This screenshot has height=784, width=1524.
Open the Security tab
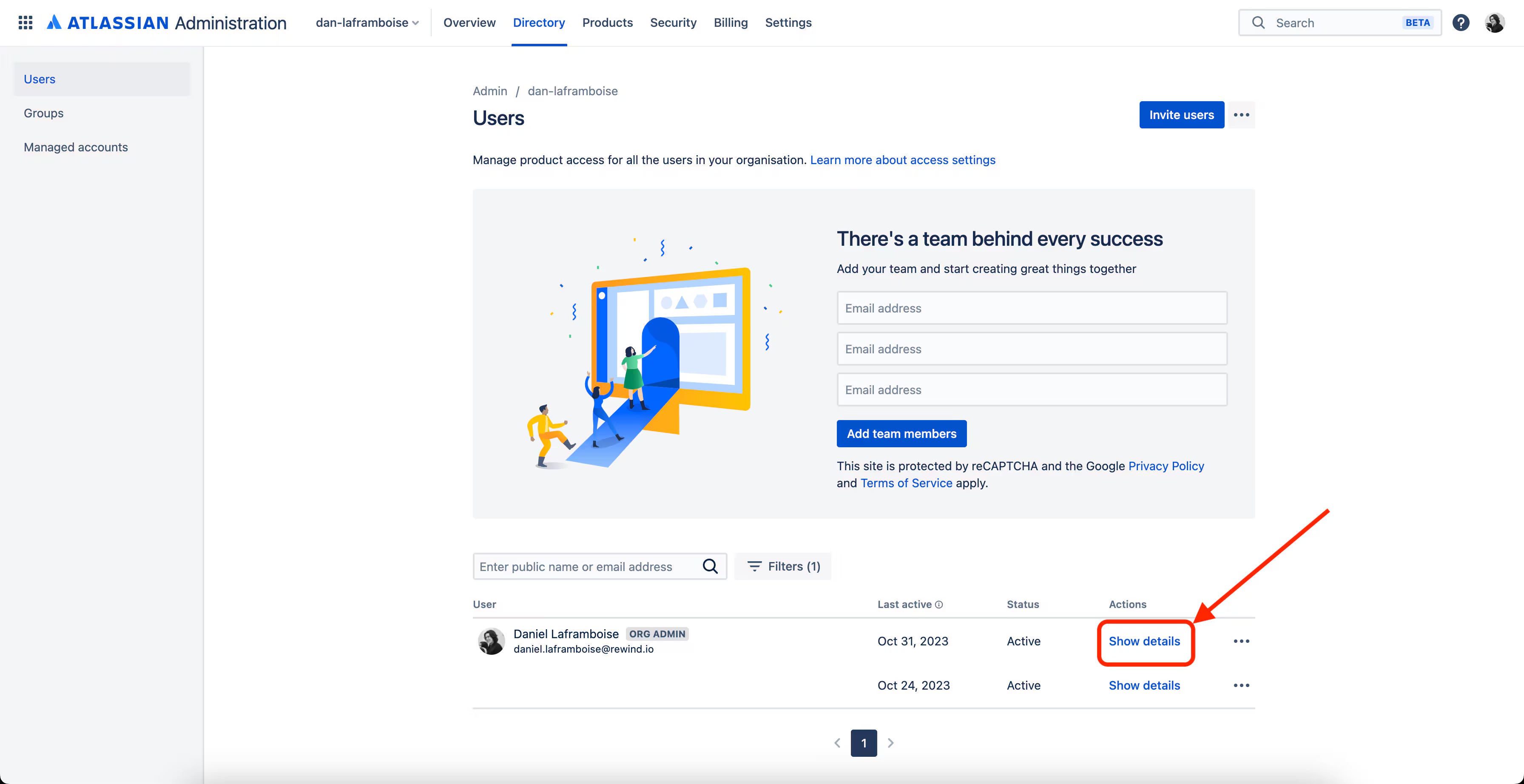point(673,23)
